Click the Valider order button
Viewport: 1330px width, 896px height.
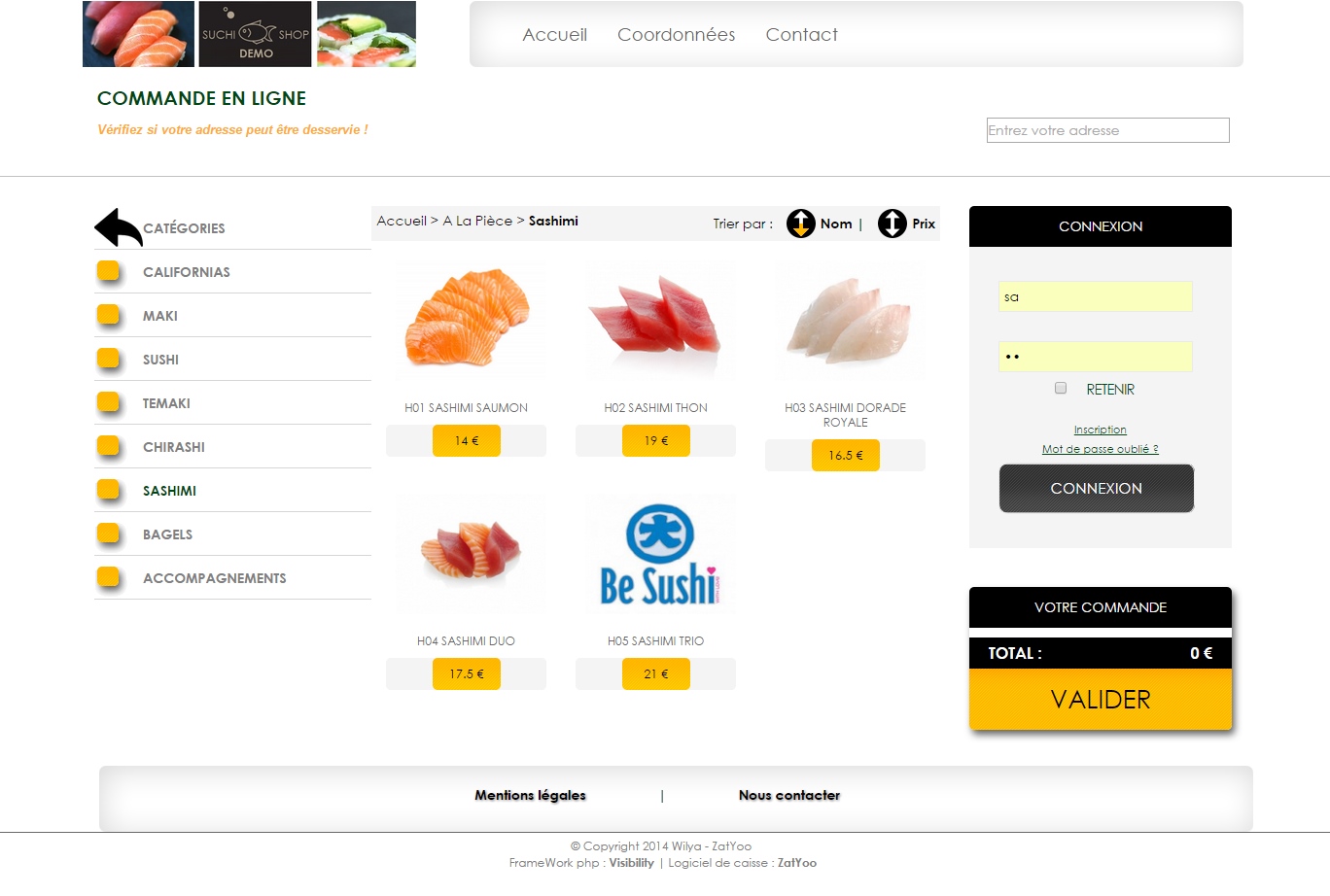coord(1101,700)
